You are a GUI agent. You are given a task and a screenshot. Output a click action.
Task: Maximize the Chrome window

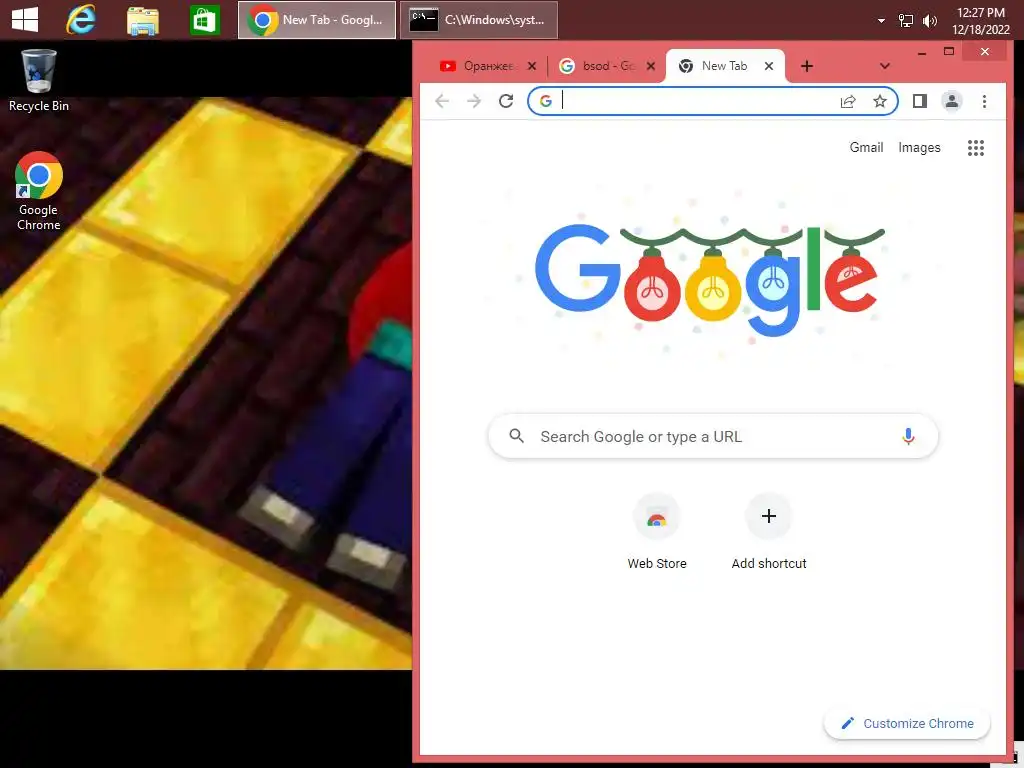pos(949,52)
